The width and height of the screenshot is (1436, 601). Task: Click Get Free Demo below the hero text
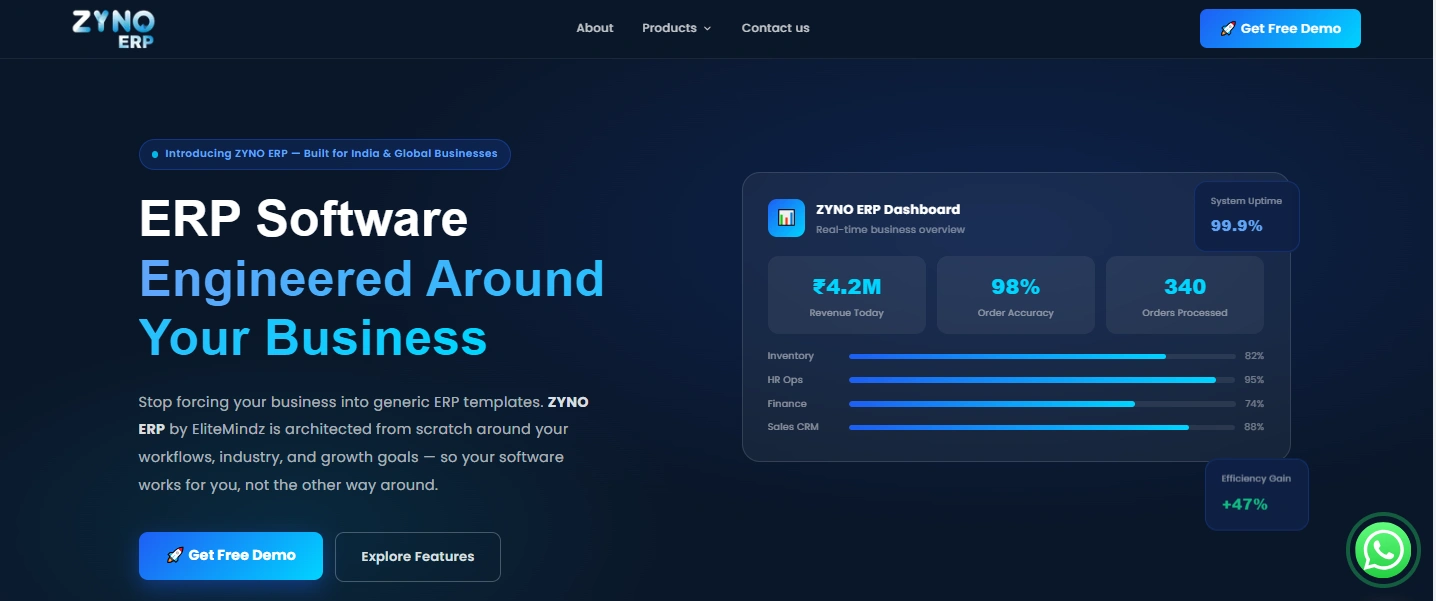231,556
